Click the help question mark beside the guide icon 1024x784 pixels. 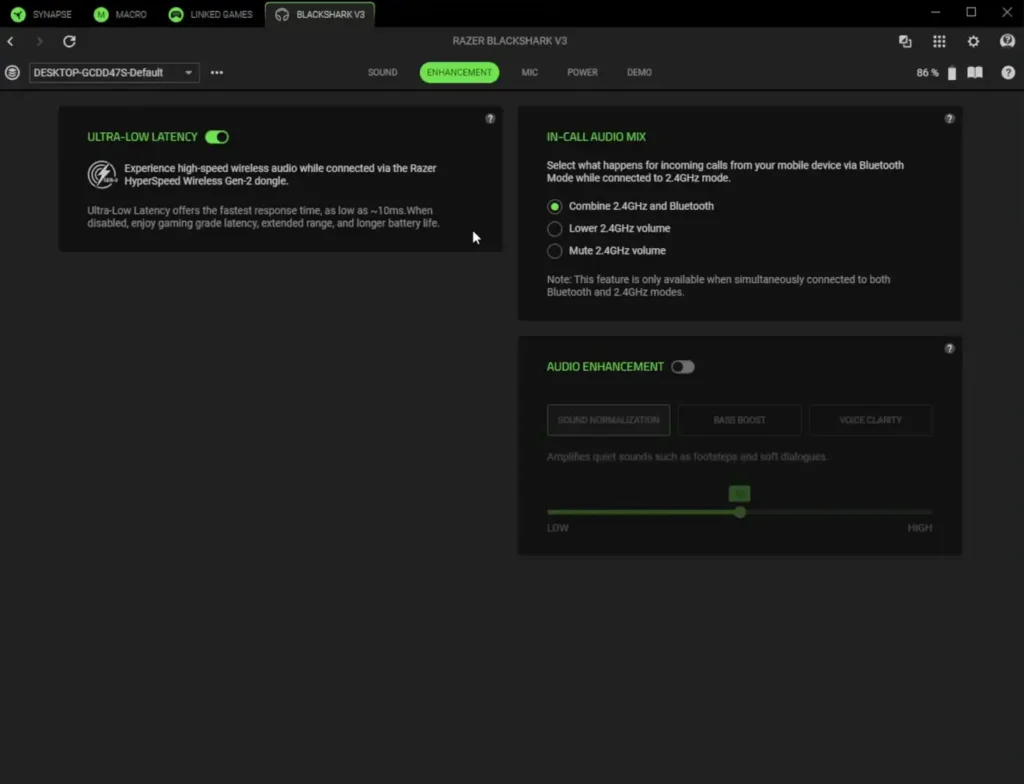[x=1008, y=73]
